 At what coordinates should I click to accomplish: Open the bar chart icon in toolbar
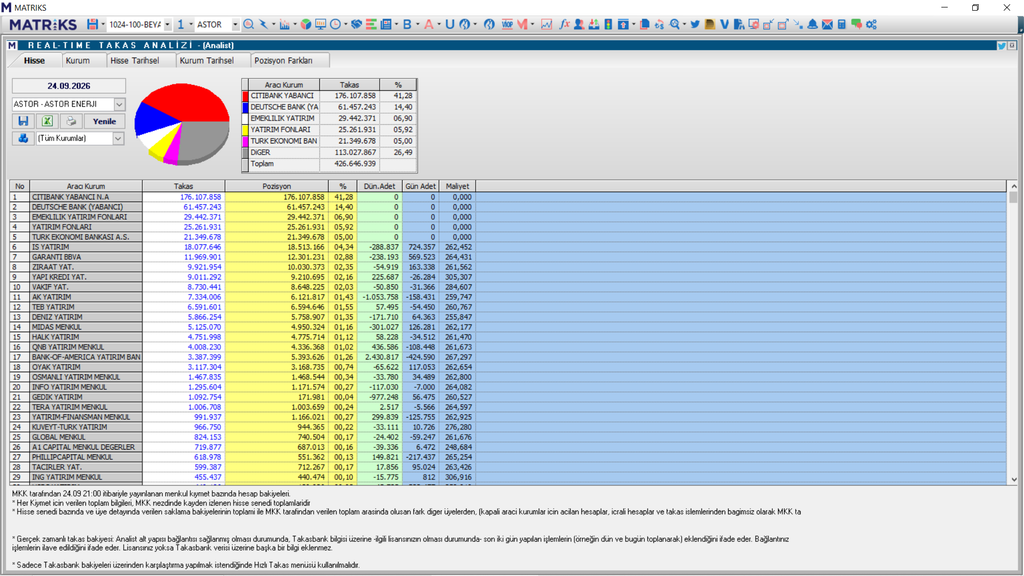tap(284, 24)
